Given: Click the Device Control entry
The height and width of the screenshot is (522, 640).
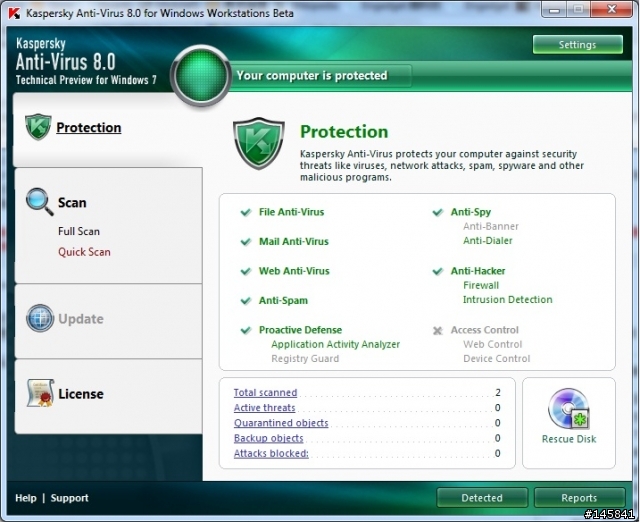Looking at the screenshot, I should pyautogui.click(x=496, y=359).
